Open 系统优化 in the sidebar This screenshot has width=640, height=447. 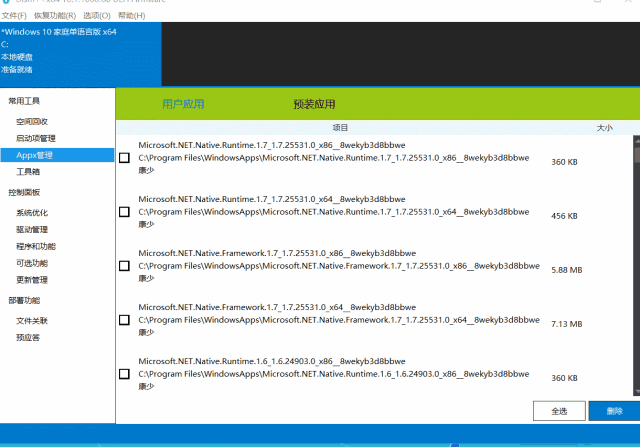click(32, 213)
